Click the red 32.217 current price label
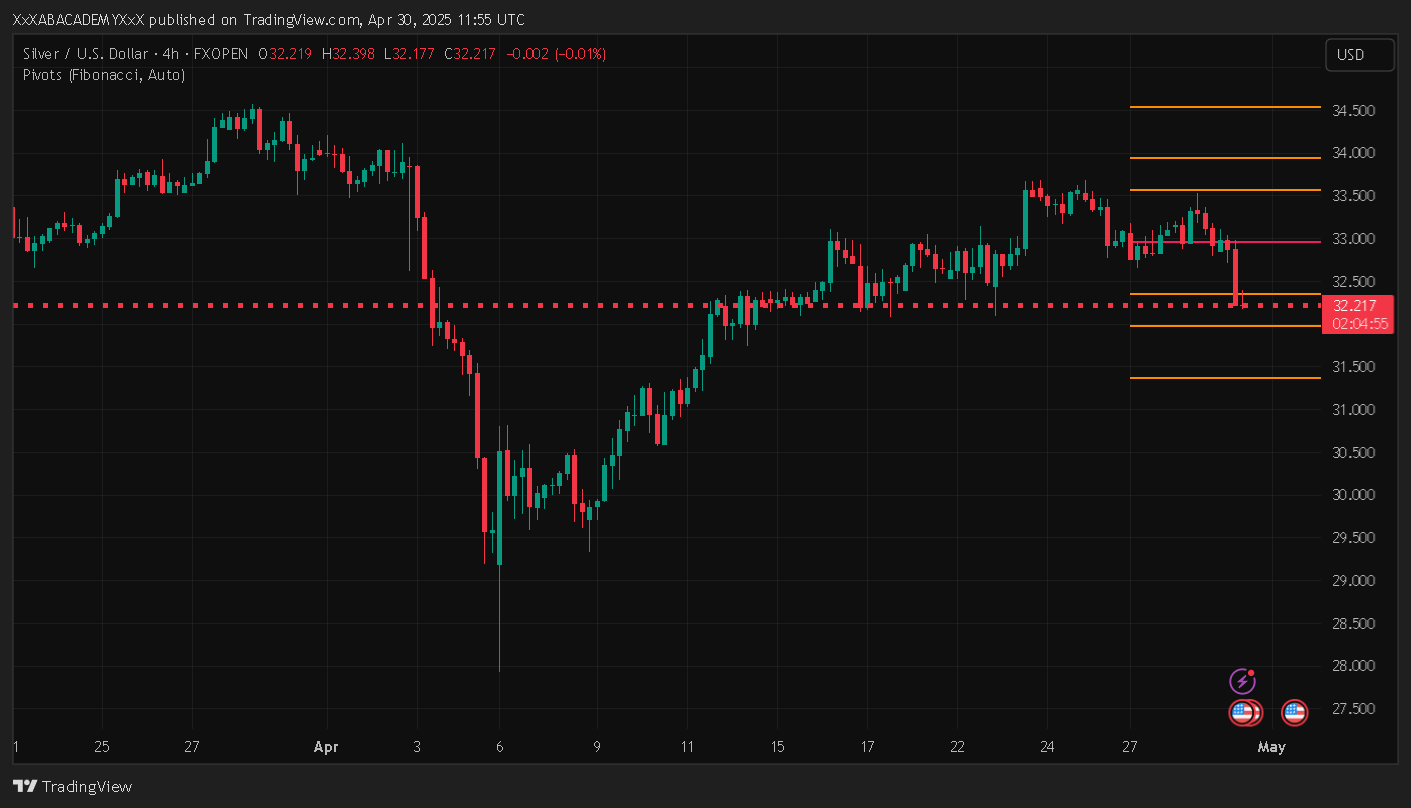Viewport: 1411px width, 808px height. coord(1356,306)
